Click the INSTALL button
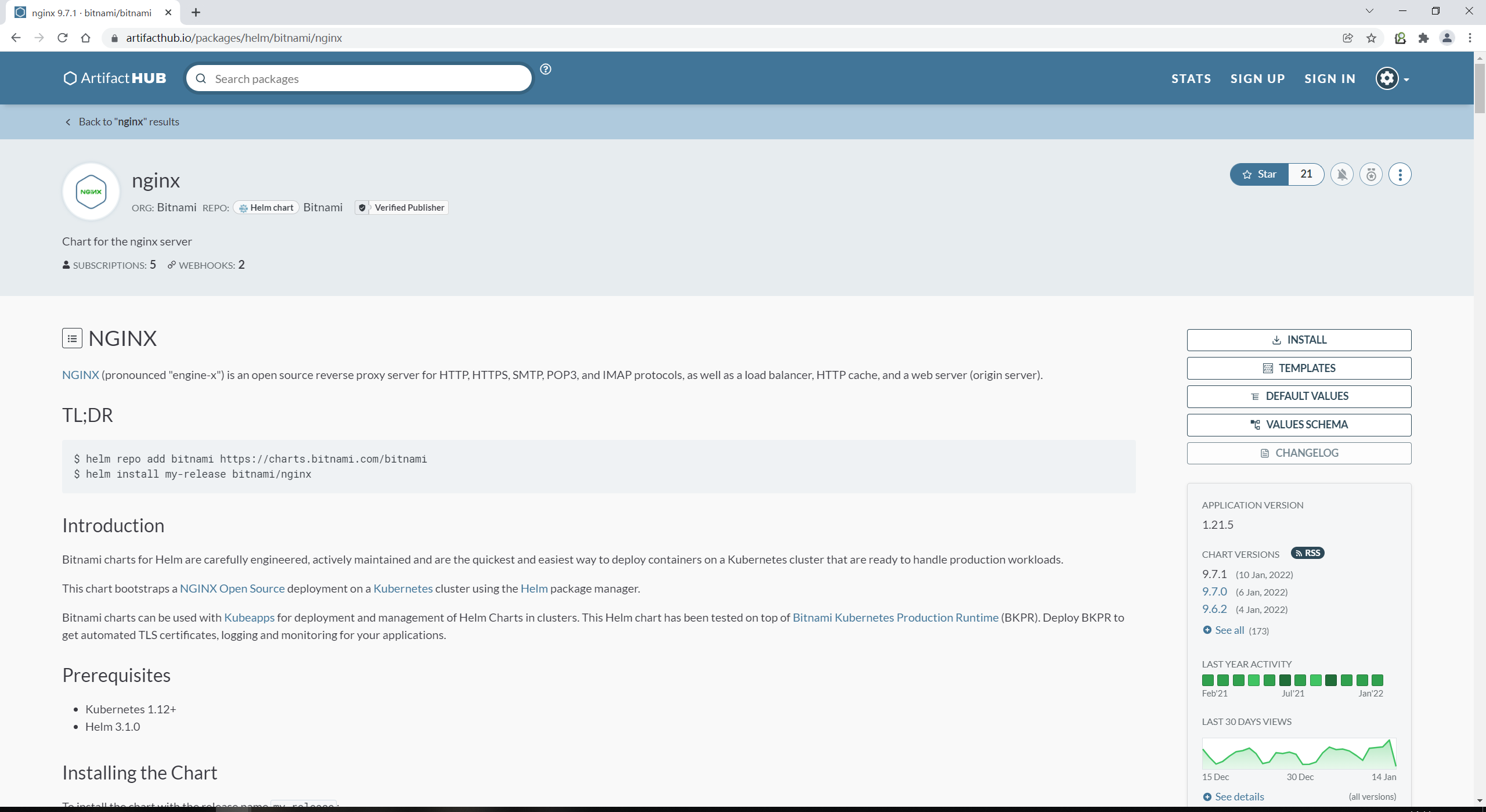 1299,340
